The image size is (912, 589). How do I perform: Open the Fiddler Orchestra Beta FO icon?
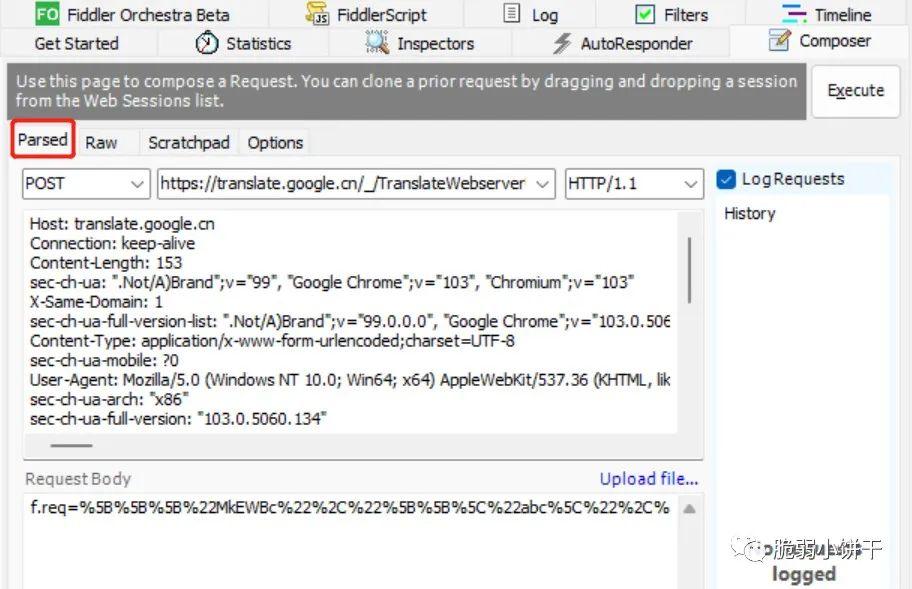coord(47,13)
